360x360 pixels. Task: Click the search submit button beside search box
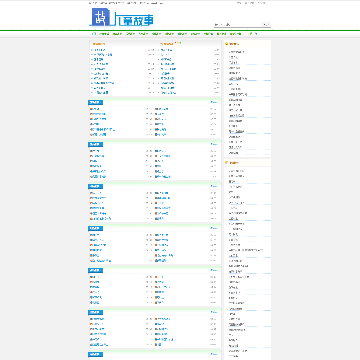tap(266, 24)
